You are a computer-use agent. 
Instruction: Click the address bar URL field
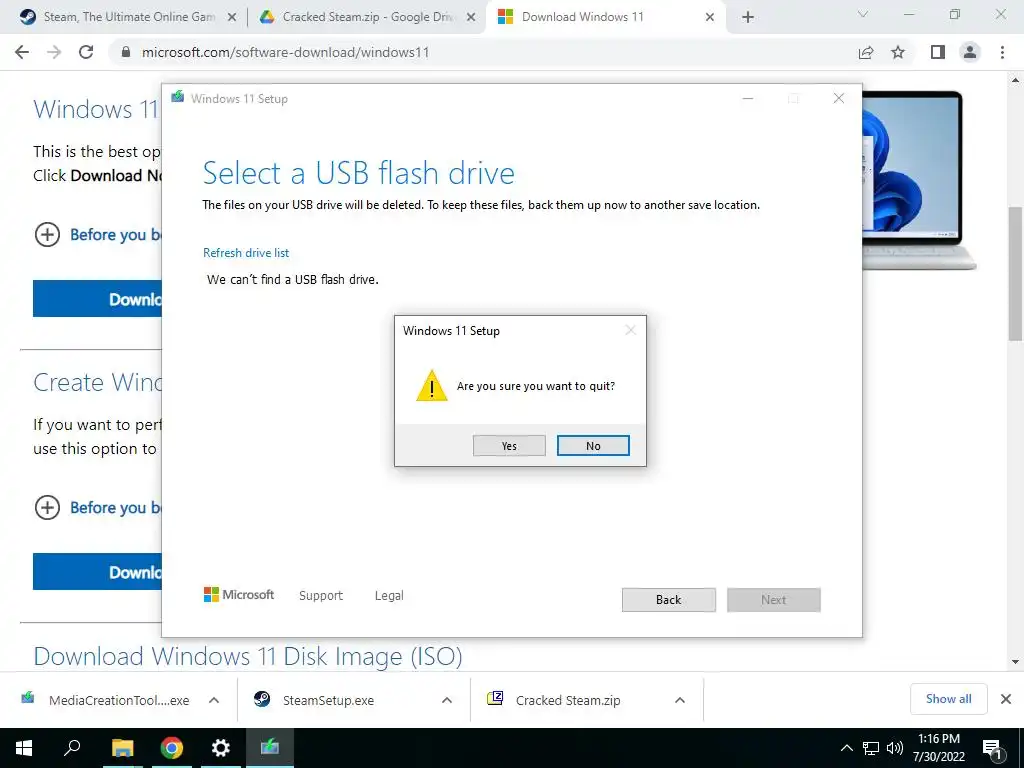(483, 52)
